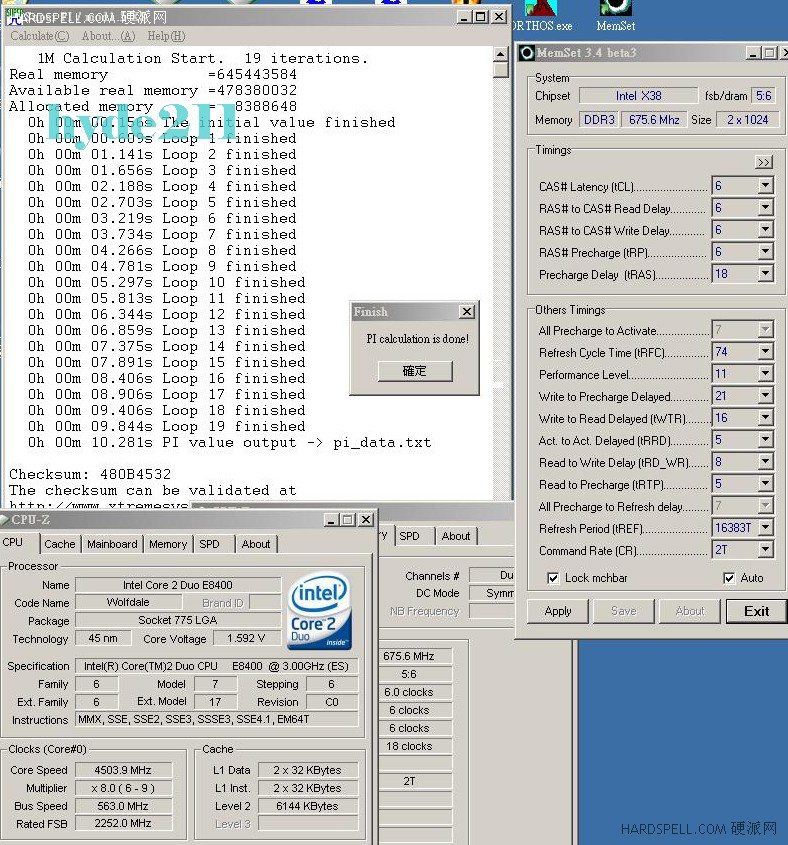Maximize the Super PI window
The image size is (788, 845).
pyautogui.click(x=481, y=17)
